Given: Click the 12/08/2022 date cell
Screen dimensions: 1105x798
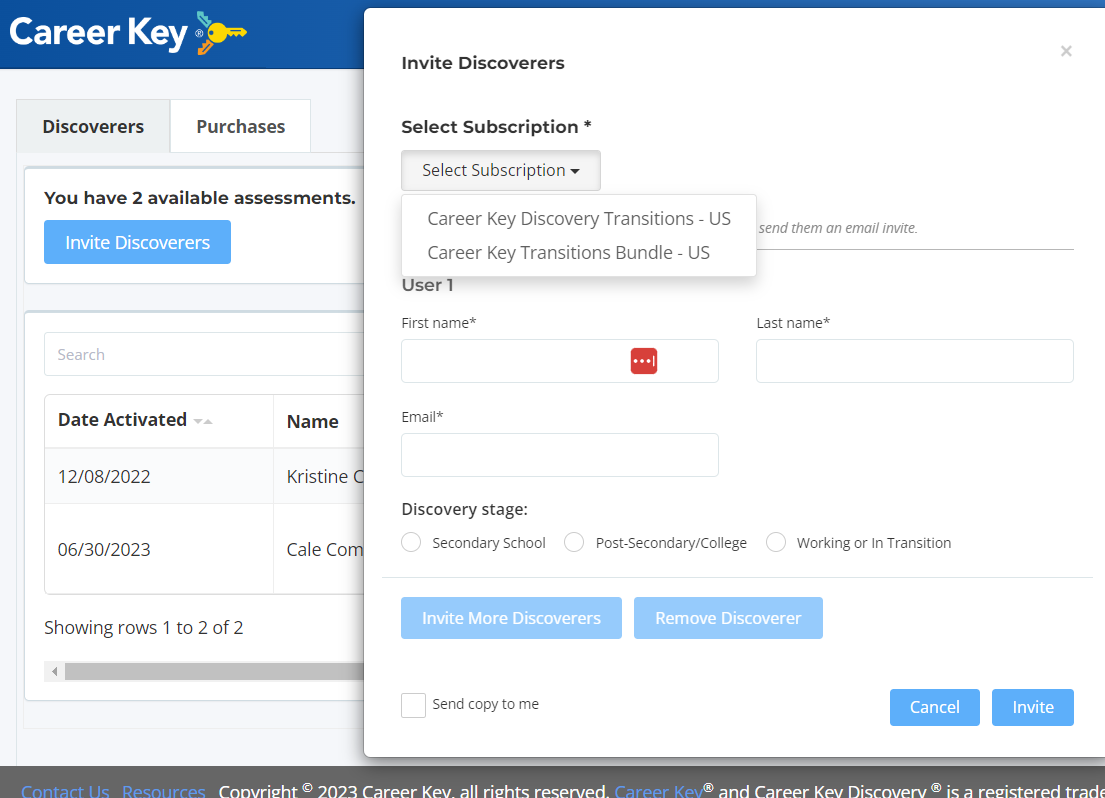Looking at the screenshot, I should 159,477.
